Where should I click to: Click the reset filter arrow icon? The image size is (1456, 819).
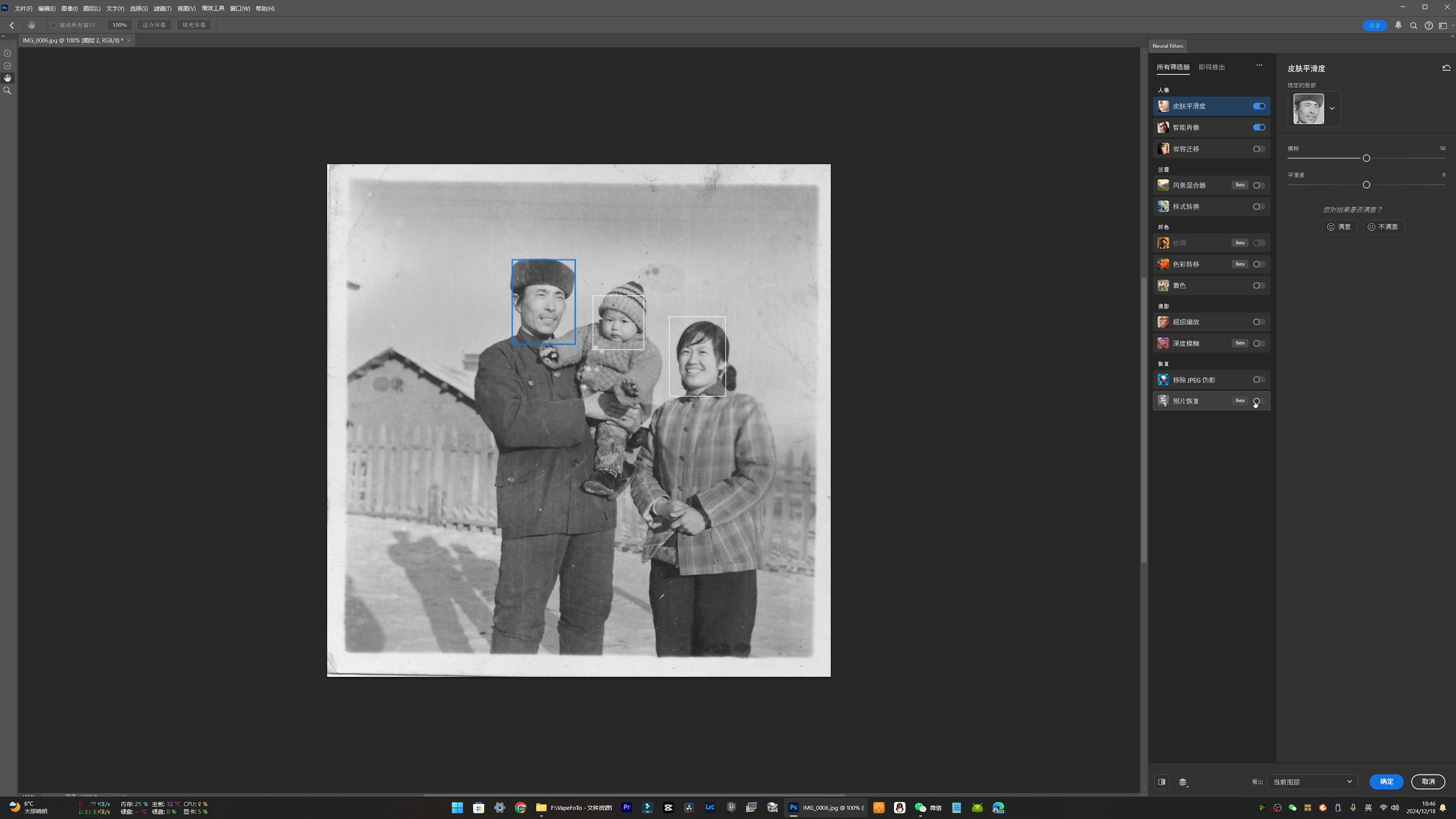coord(1446,68)
